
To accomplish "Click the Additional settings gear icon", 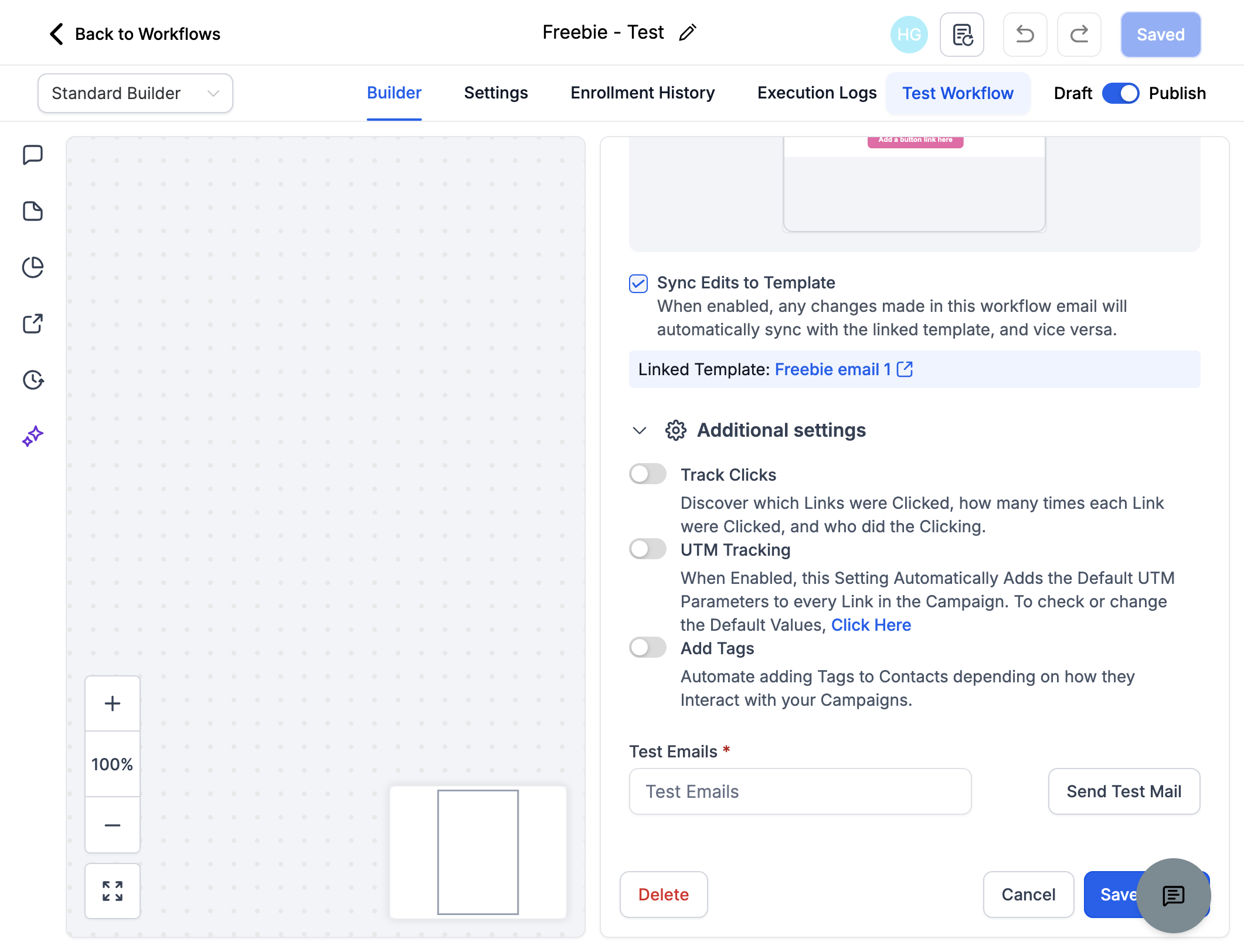I will pos(676,430).
